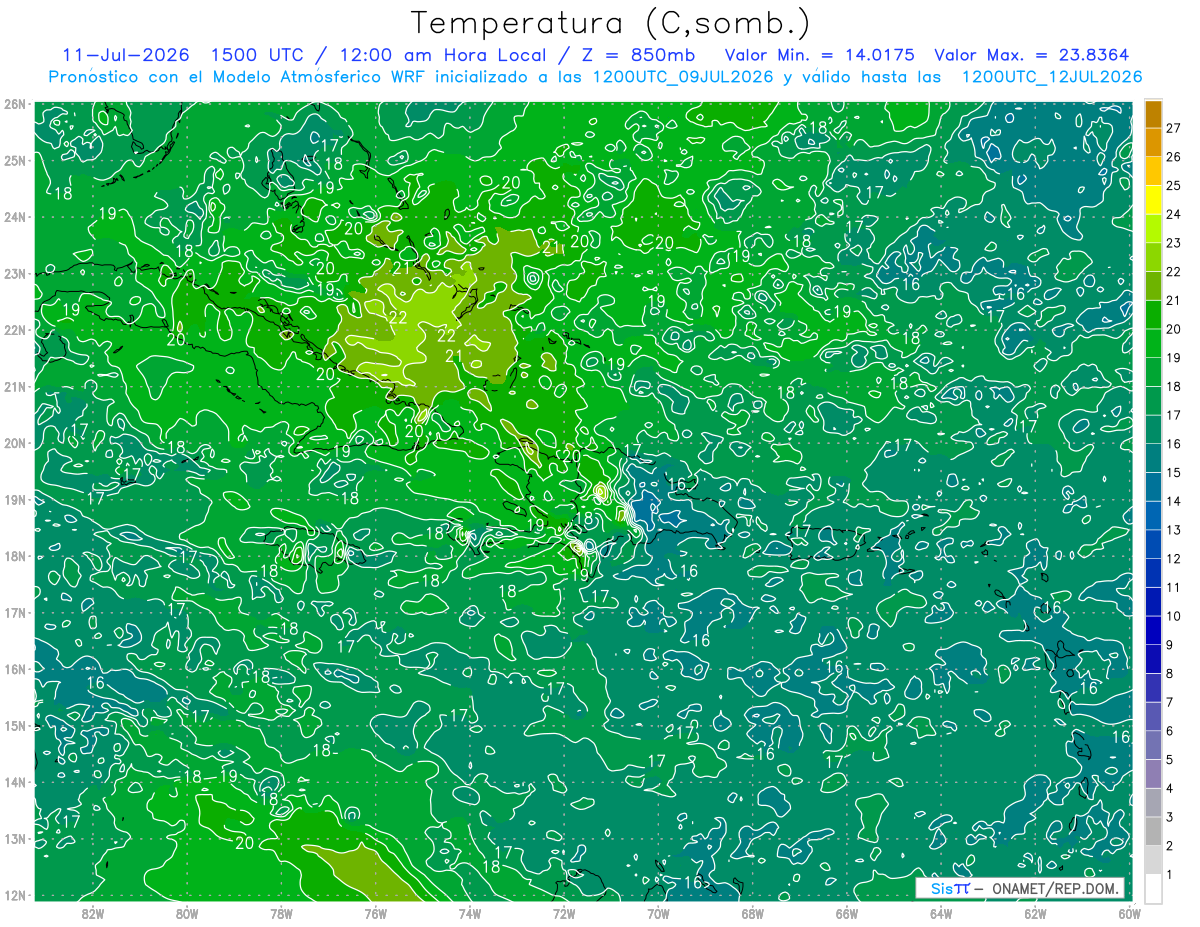Click the '60W' longitude axis label
Viewport: 1200px width, 927px height.
pos(1129,913)
